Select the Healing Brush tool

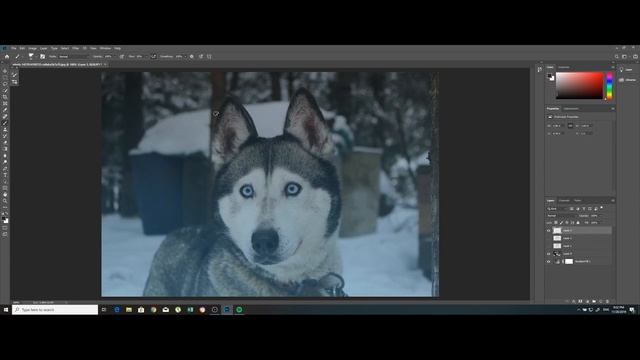pyautogui.click(x=5, y=116)
